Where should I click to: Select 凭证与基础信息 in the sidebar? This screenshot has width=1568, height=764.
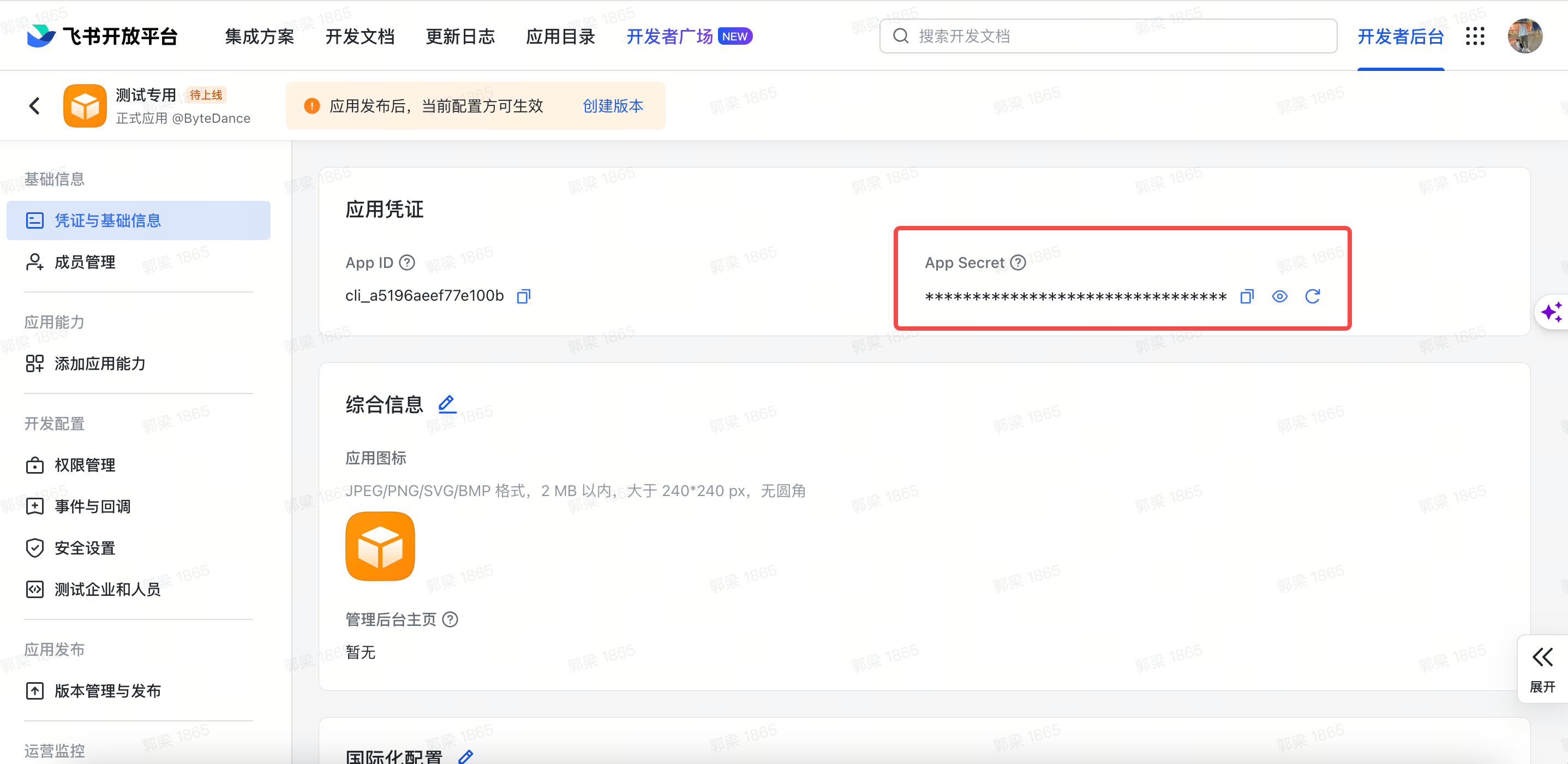tap(138, 220)
